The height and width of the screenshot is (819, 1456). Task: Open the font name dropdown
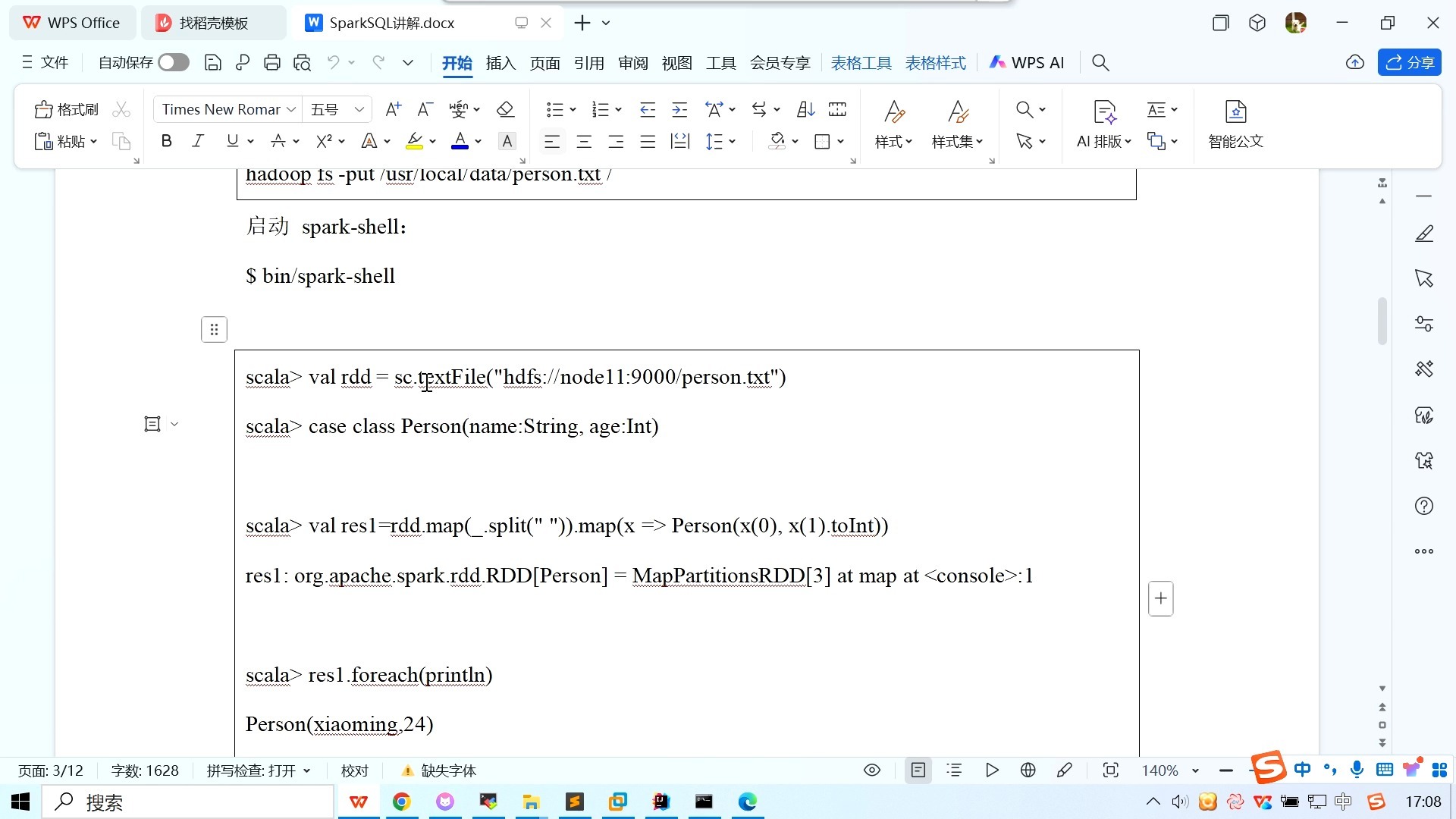tap(292, 109)
